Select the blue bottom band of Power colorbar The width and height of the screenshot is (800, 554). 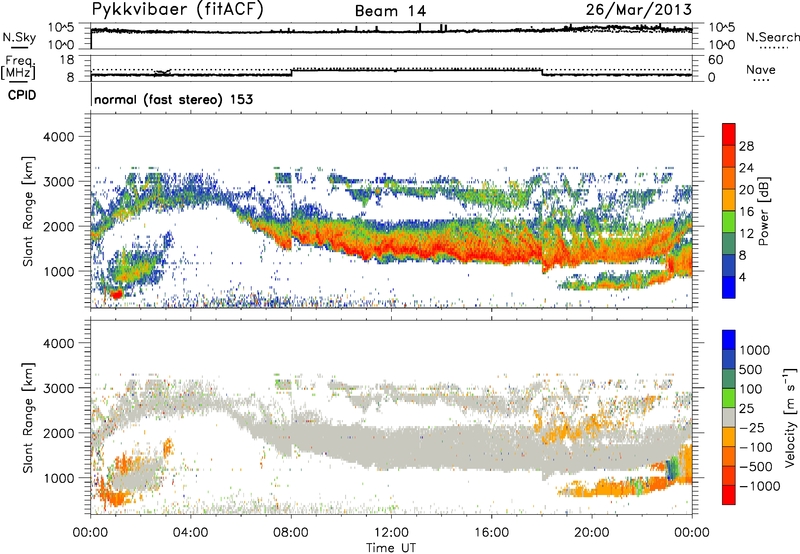(x=729, y=287)
